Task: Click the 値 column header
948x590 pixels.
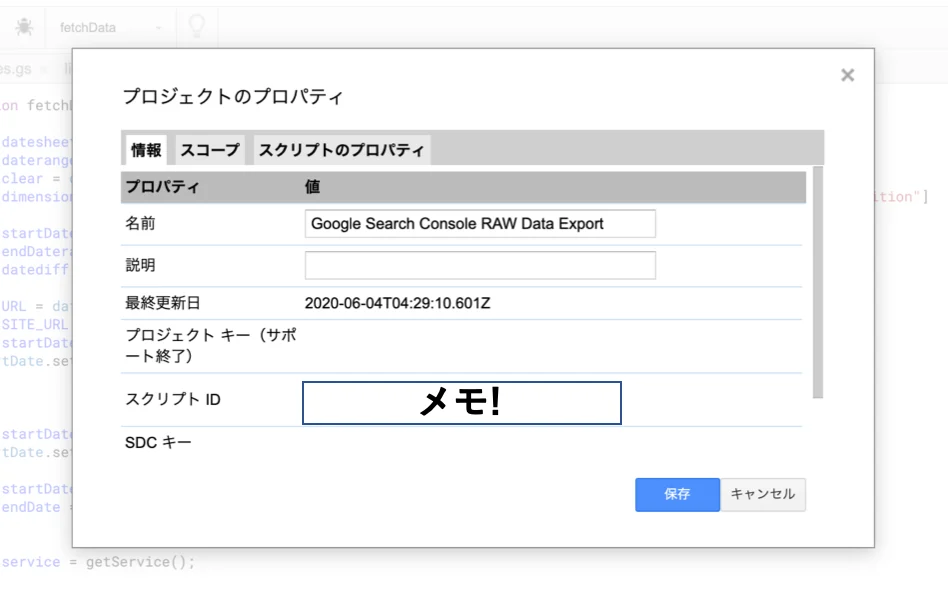Action: [312, 187]
